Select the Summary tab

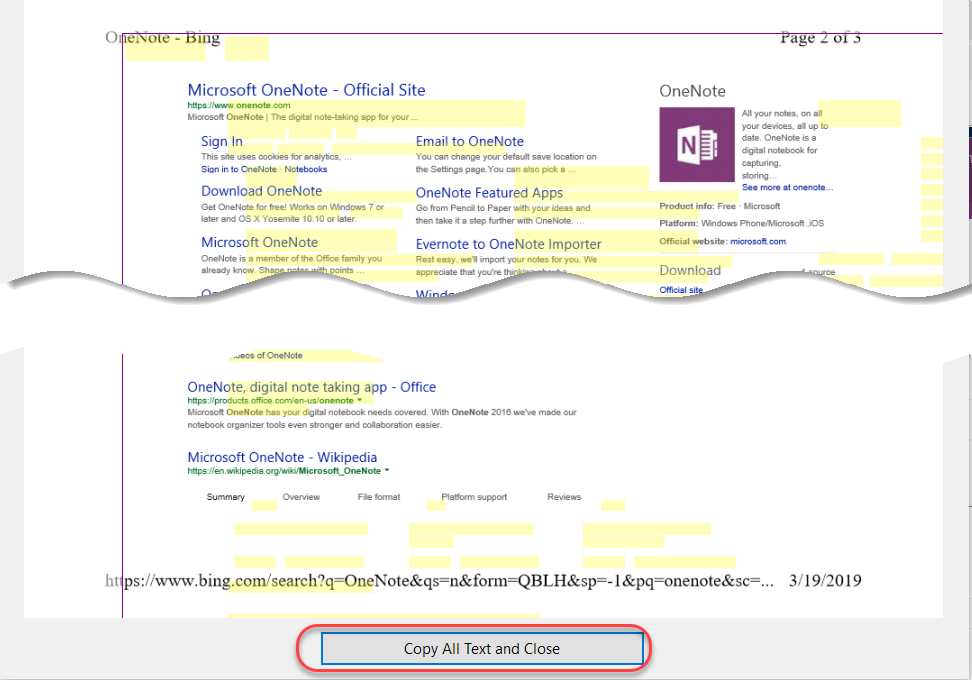[x=226, y=496]
